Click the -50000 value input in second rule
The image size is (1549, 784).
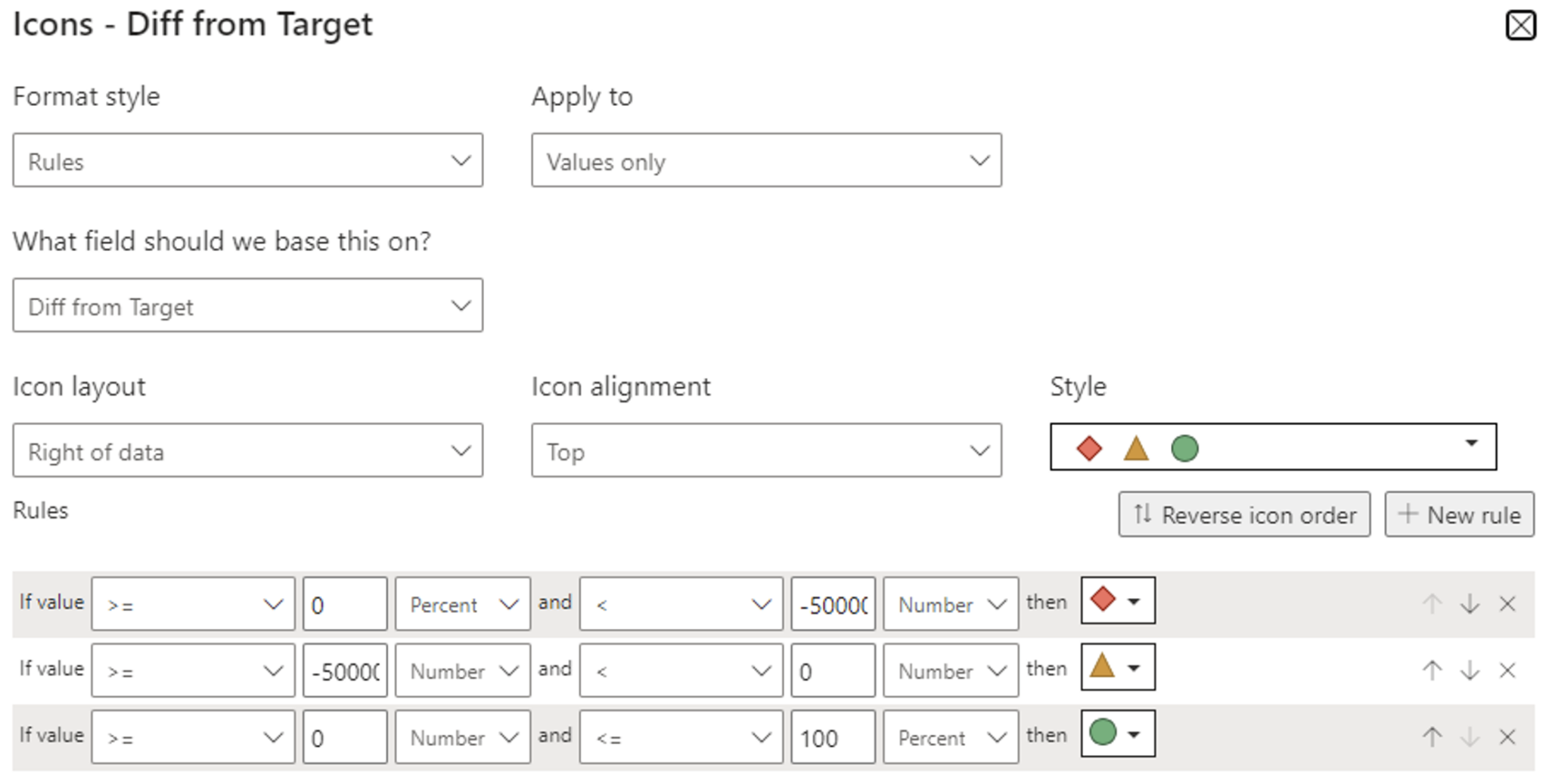tap(344, 670)
